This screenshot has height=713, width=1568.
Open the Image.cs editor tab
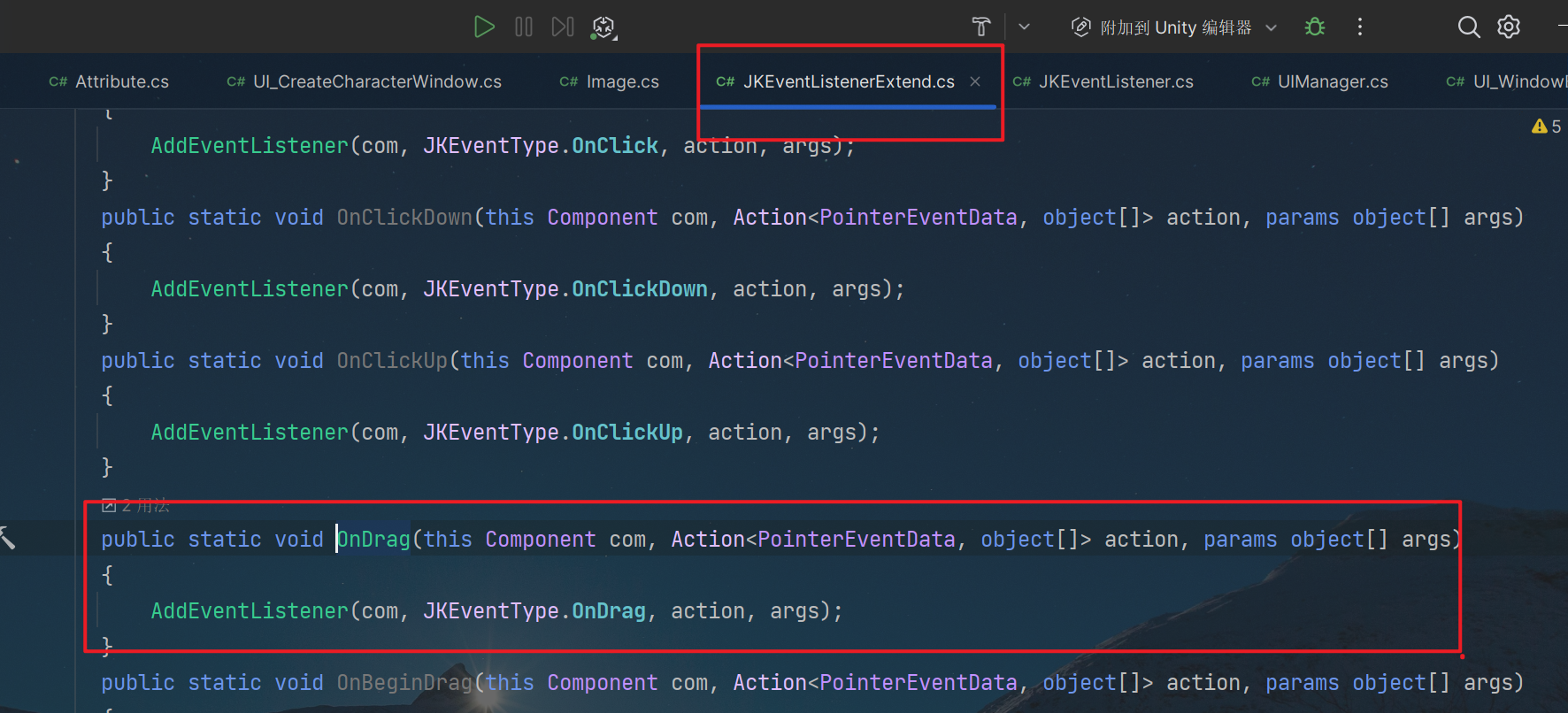point(610,81)
